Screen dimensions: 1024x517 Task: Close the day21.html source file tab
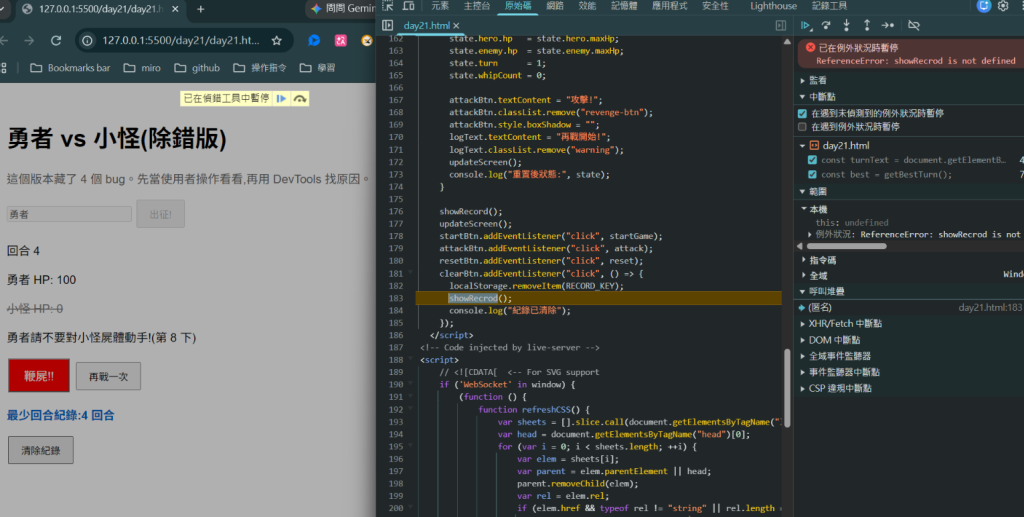point(456,25)
